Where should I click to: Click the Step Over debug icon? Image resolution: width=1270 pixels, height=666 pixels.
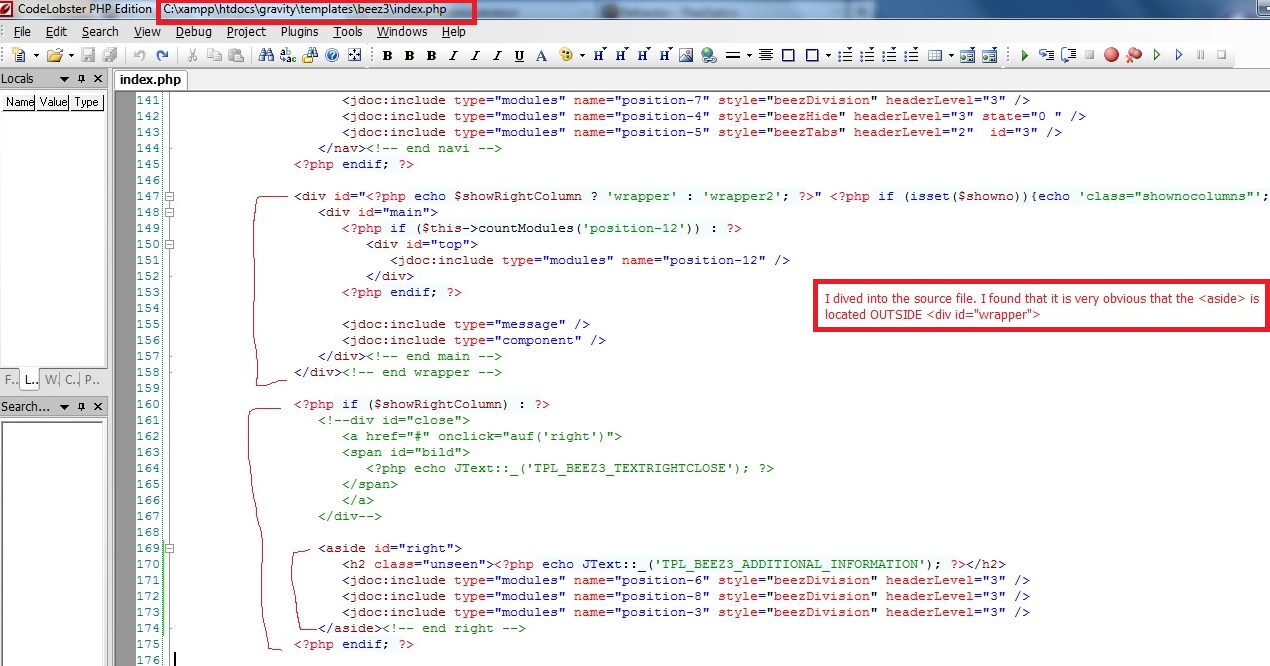point(1068,55)
